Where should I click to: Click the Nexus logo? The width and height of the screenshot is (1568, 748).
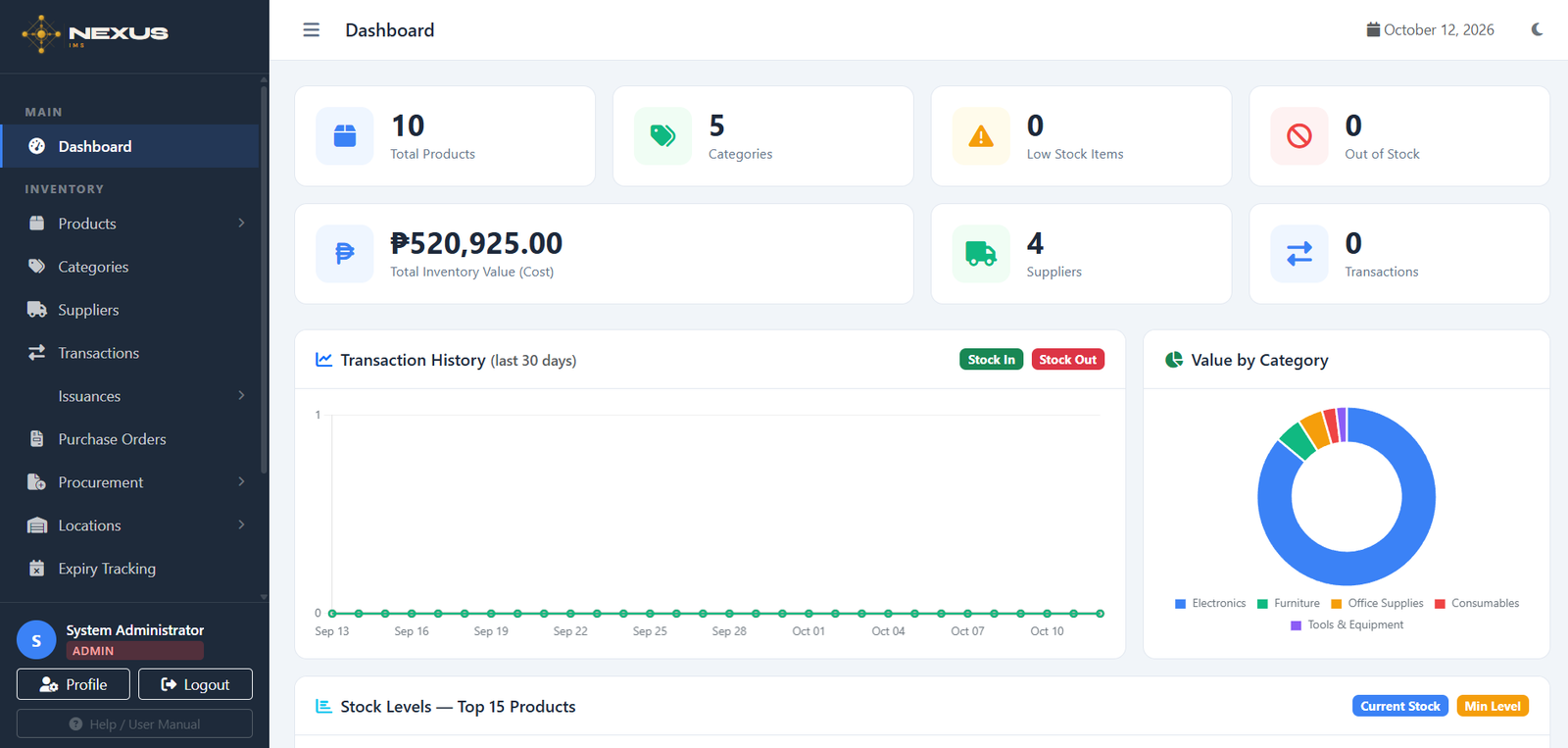[95, 33]
